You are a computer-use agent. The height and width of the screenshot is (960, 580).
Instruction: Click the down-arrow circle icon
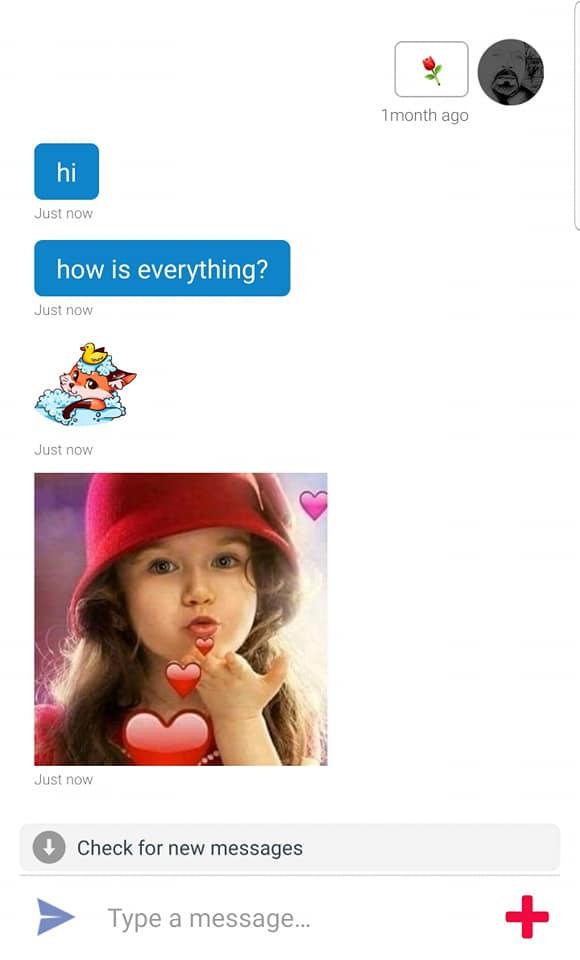[x=49, y=847]
